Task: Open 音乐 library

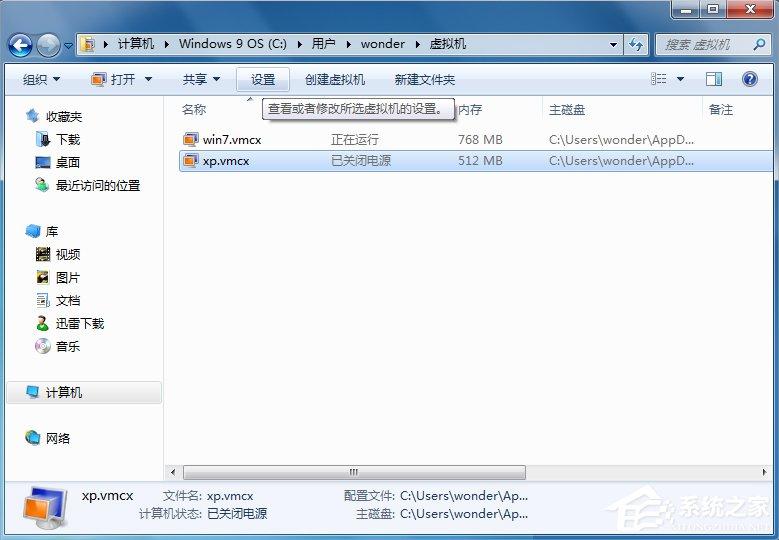Action: [68, 346]
